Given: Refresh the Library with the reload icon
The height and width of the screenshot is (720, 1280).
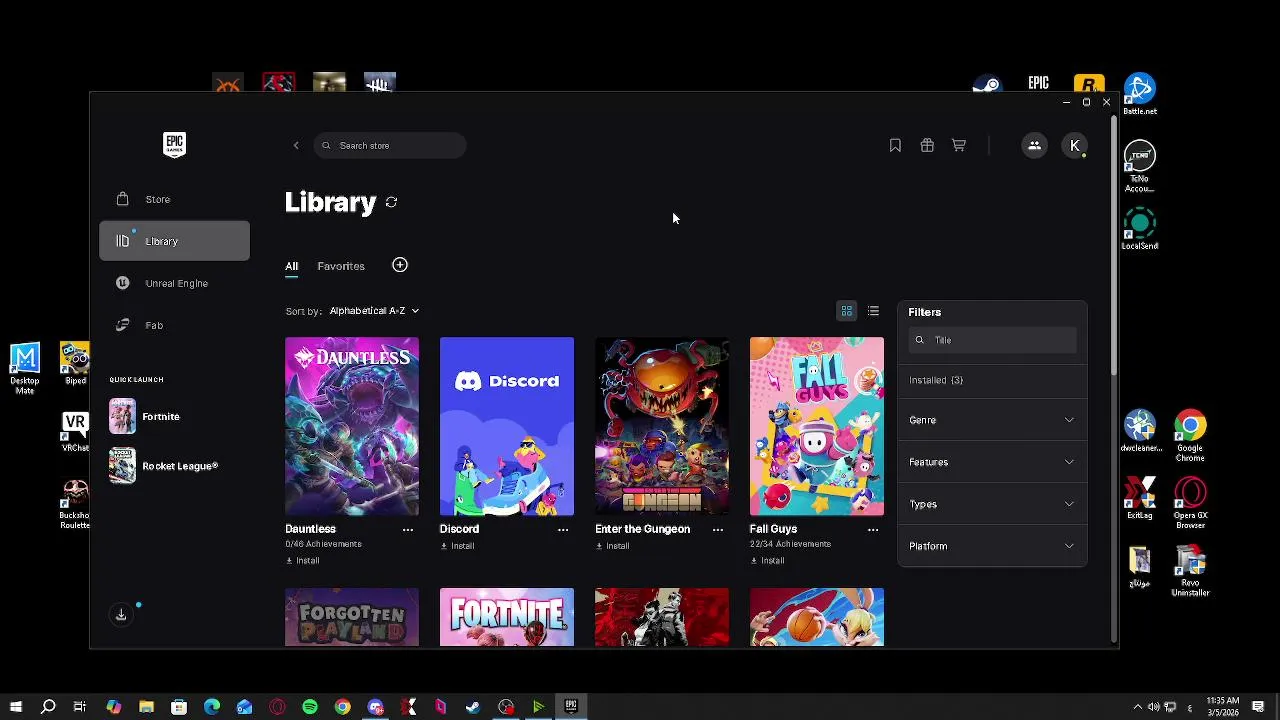Looking at the screenshot, I should [391, 202].
